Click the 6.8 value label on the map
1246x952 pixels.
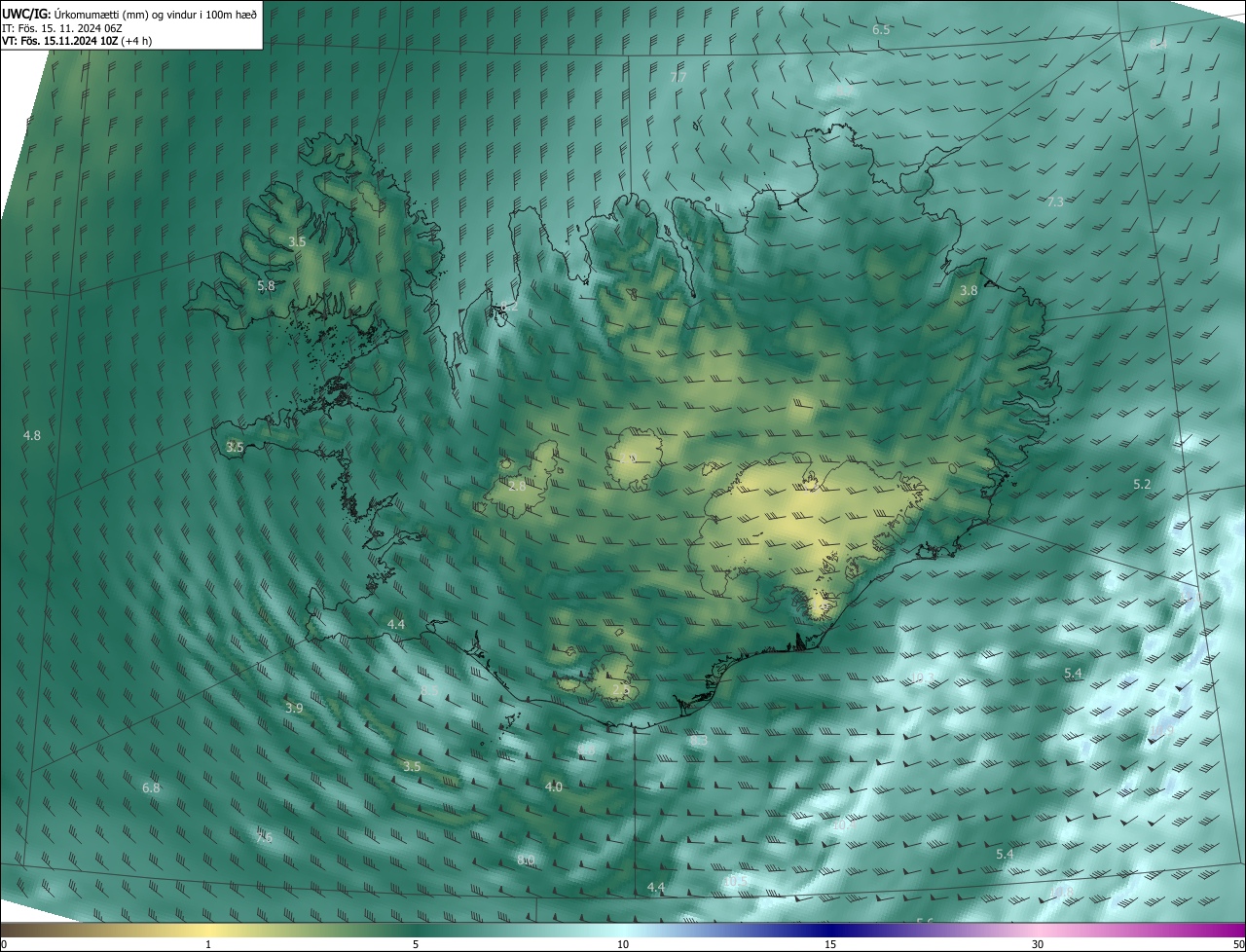pos(151,788)
